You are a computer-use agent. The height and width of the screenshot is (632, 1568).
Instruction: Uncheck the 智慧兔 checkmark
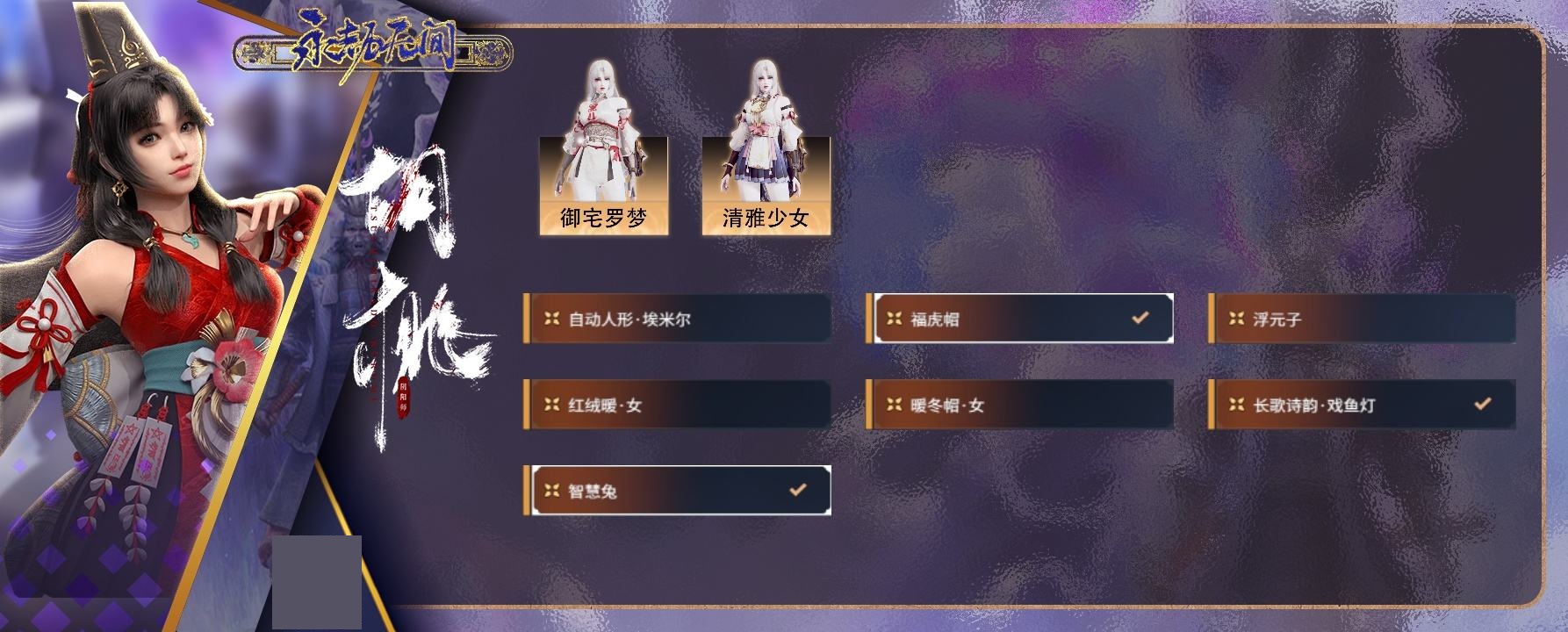click(x=797, y=490)
